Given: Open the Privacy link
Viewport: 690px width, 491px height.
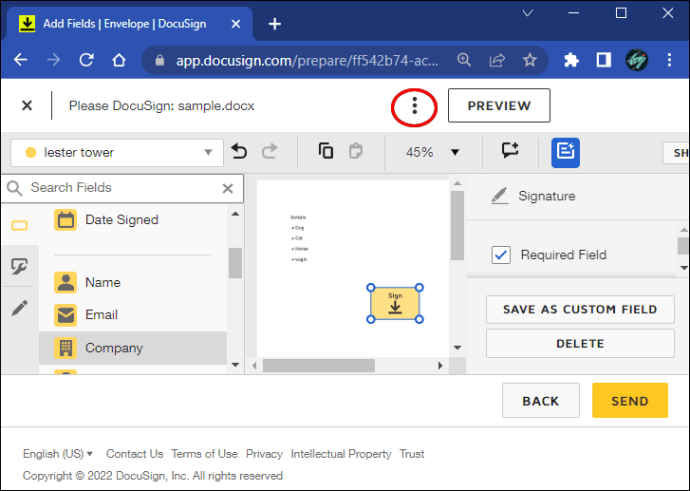Looking at the screenshot, I should pos(264,454).
